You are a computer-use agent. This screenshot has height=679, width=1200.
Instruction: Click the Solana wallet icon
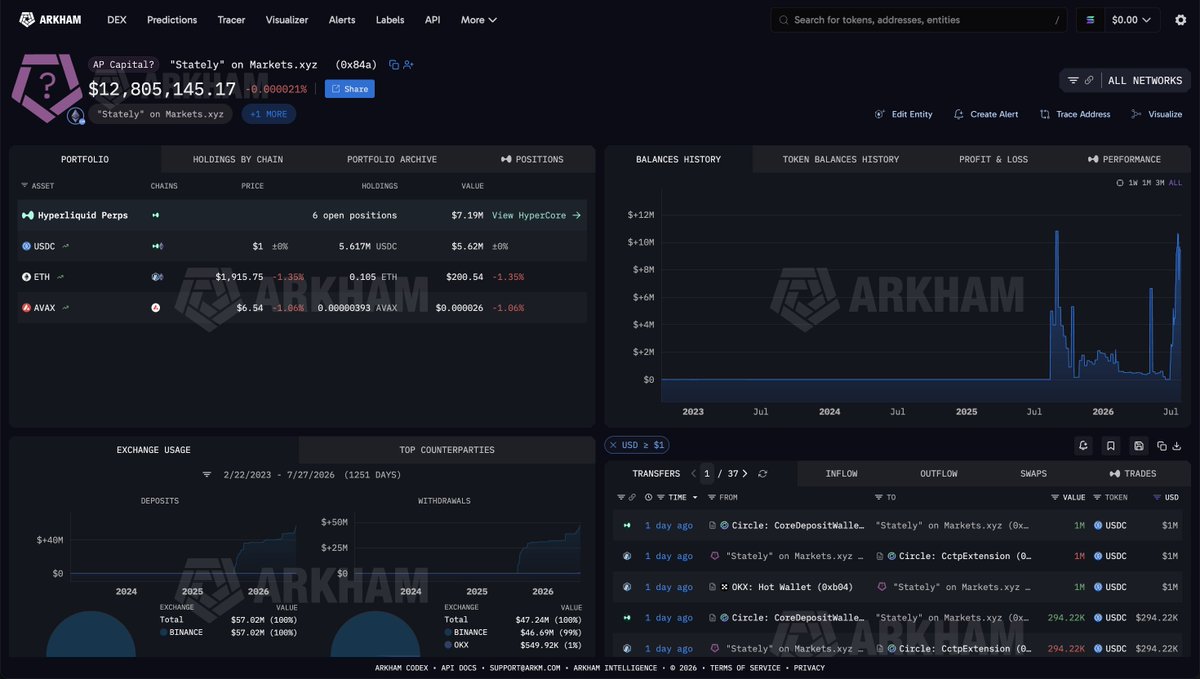1090,20
